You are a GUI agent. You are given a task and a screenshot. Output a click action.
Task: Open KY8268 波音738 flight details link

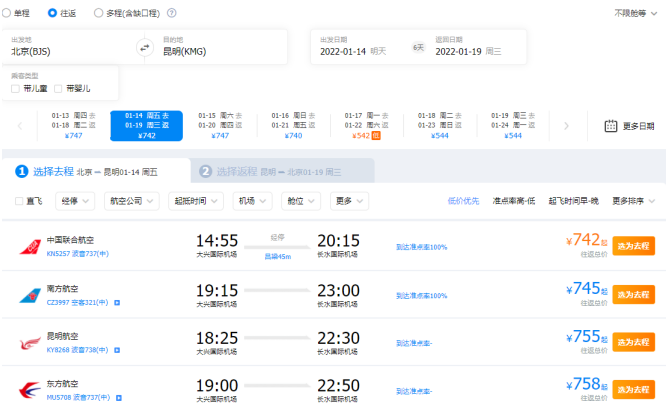[x=77, y=350]
